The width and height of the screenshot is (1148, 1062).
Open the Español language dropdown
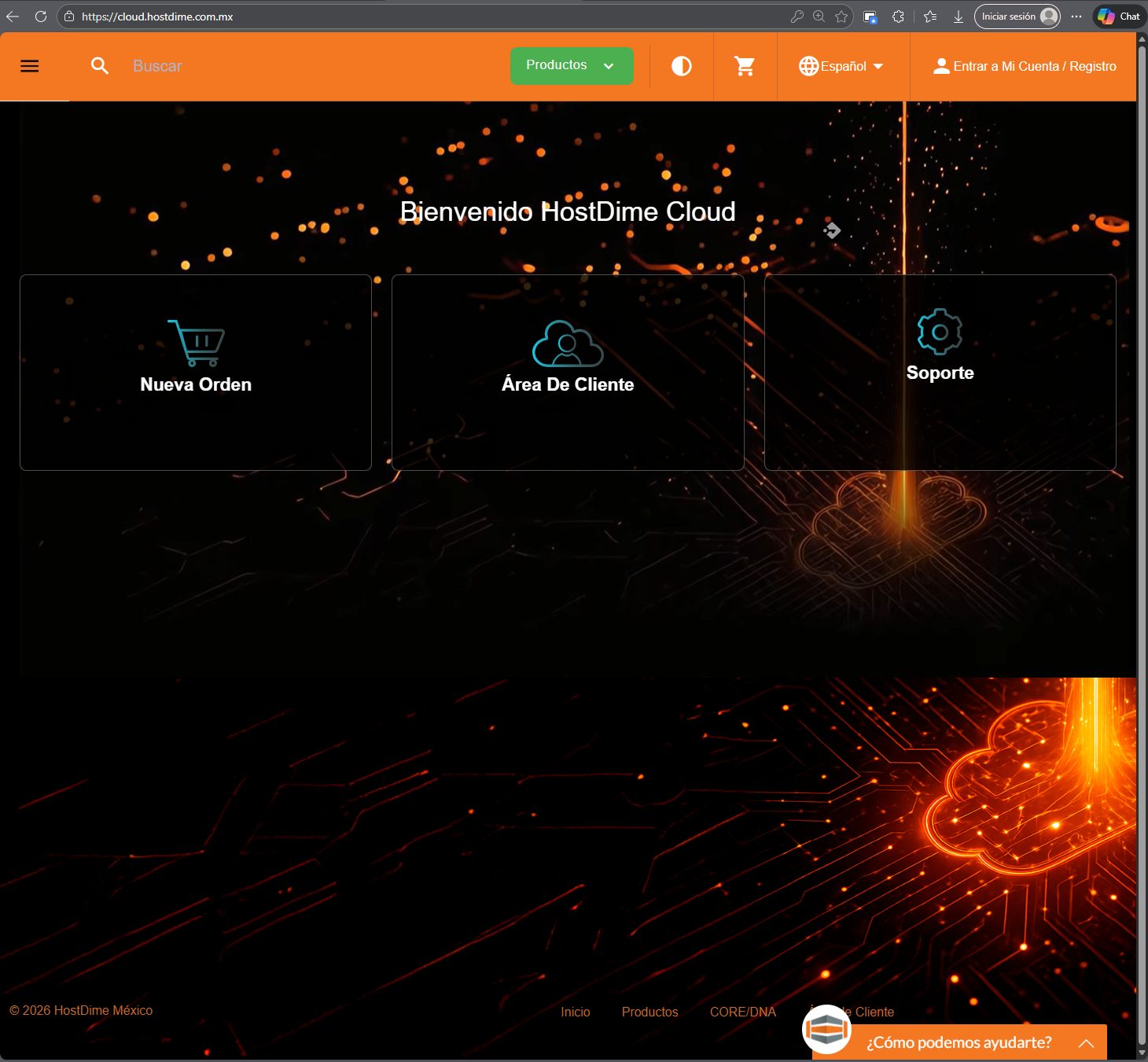point(841,66)
